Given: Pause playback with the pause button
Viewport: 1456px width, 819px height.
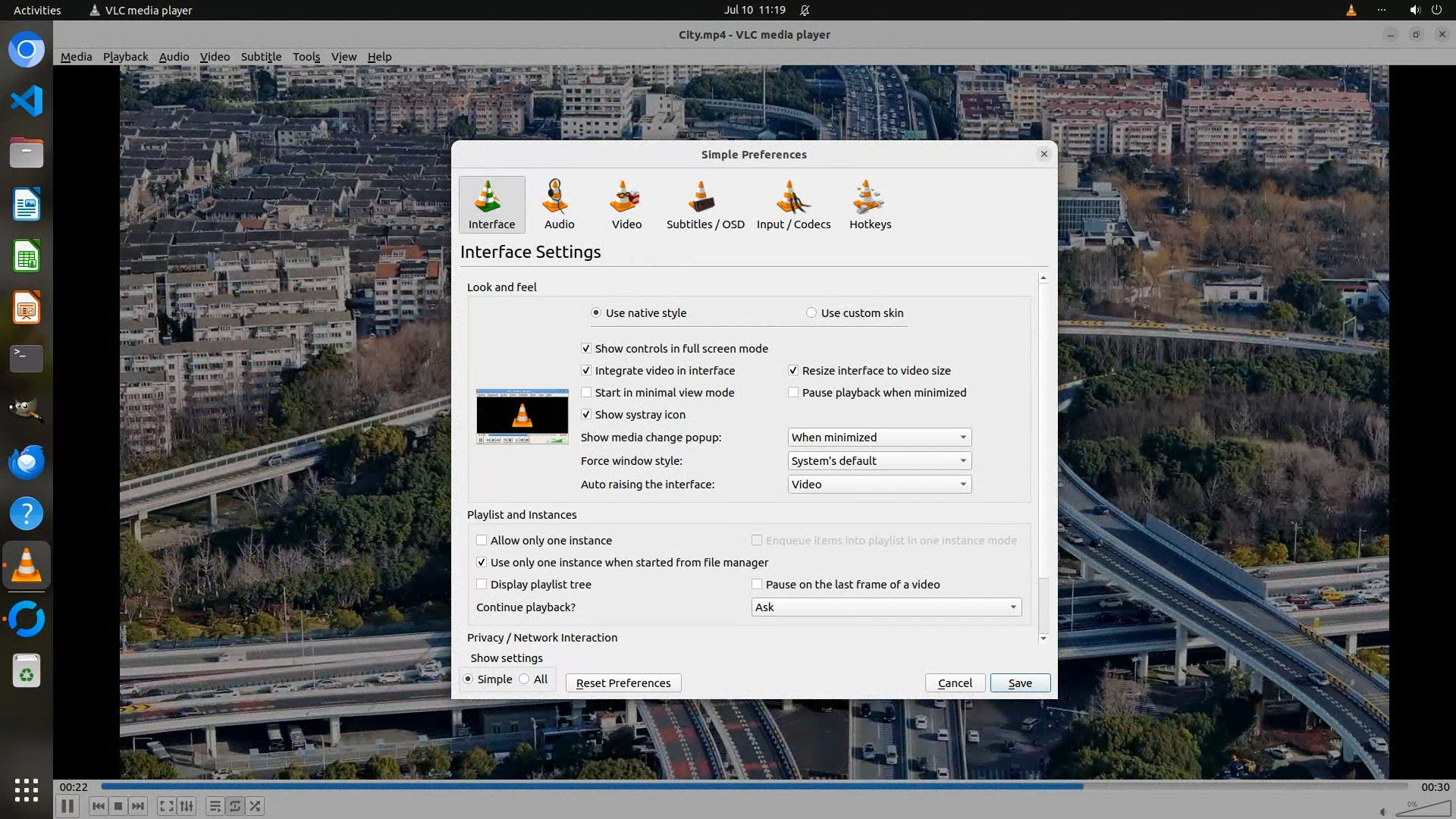Looking at the screenshot, I should 67,806.
